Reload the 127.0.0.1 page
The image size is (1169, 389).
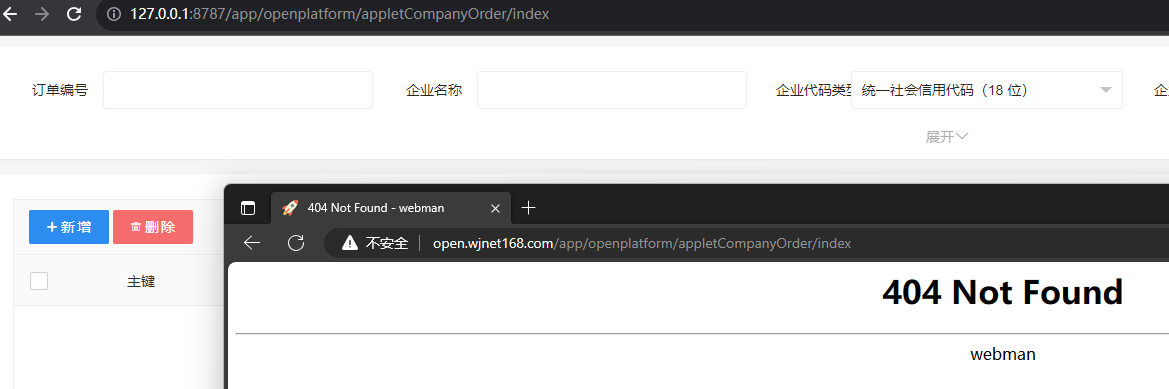pyautogui.click(x=74, y=13)
